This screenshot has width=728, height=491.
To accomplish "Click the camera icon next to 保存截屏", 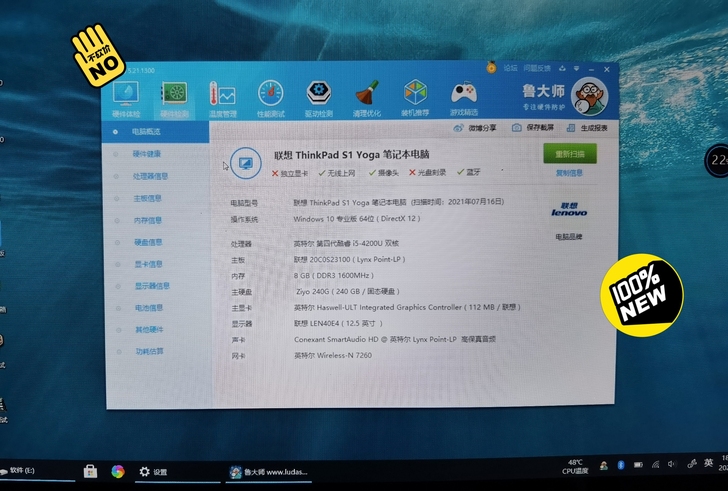I will pyautogui.click(x=516, y=128).
